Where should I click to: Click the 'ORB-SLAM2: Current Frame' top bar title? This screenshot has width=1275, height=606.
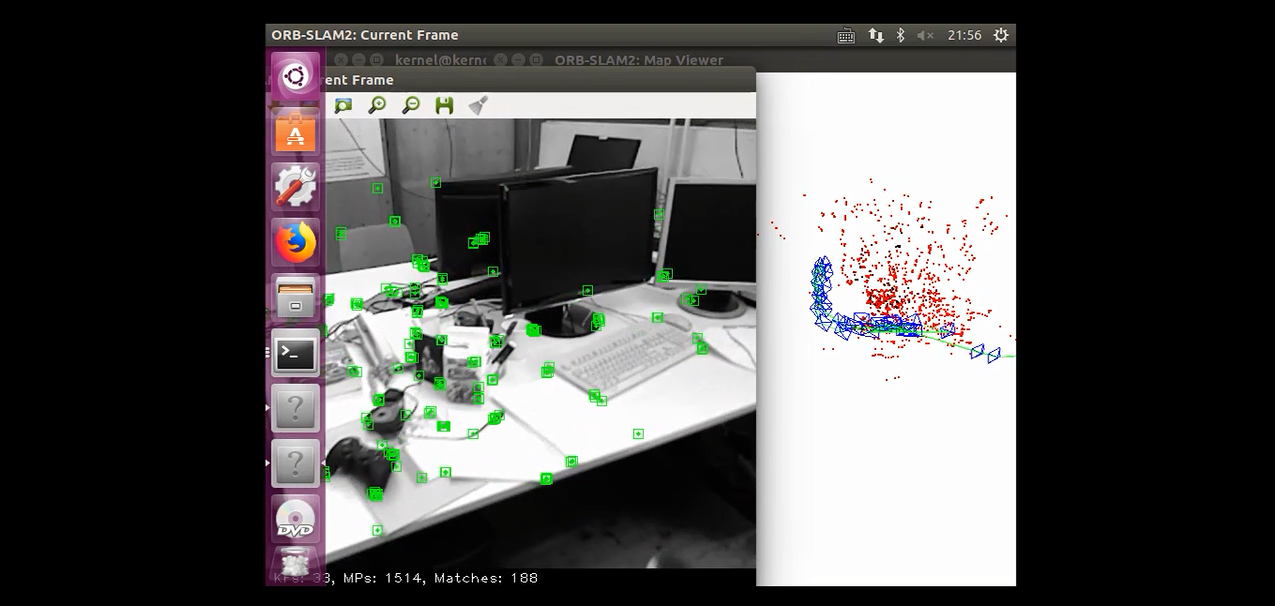click(365, 35)
